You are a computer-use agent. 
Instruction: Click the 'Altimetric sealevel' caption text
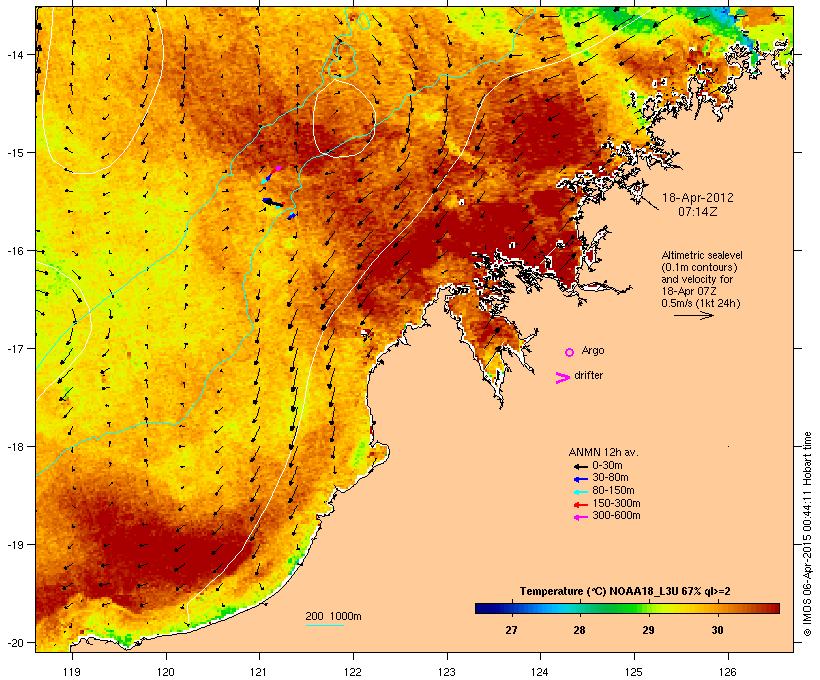tap(702, 255)
